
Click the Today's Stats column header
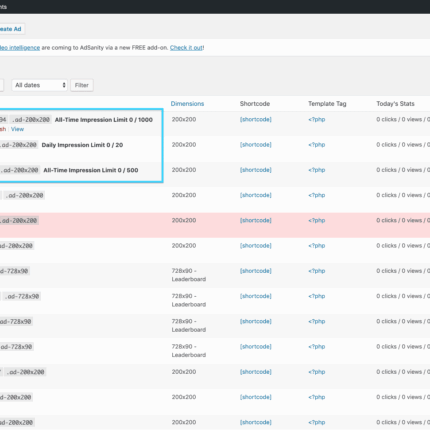pos(395,104)
